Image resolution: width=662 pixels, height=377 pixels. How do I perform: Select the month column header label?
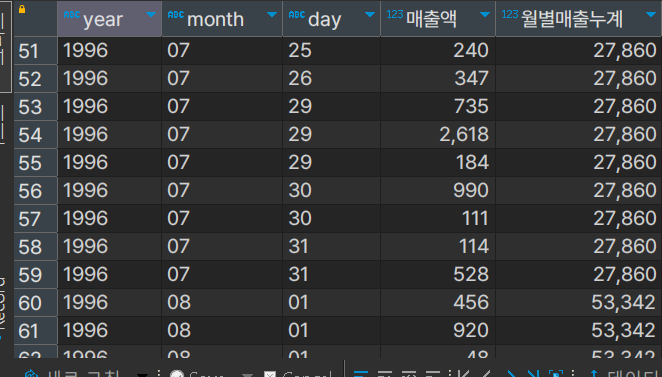click(x=215, y=19)
